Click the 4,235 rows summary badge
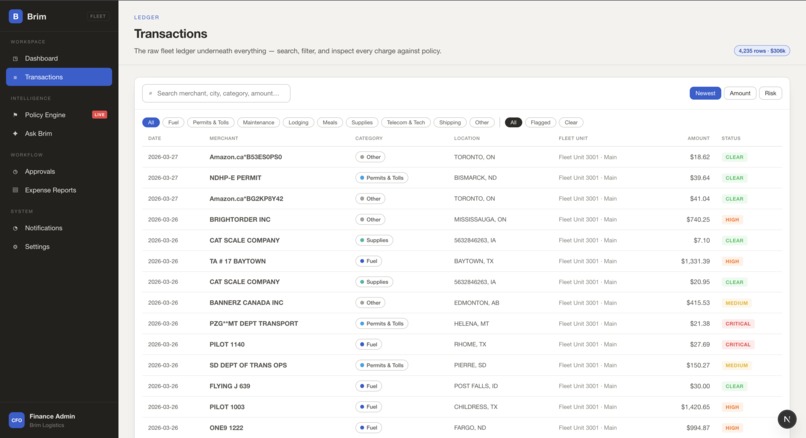The image size is (806, 438). (x=762, y=51)
